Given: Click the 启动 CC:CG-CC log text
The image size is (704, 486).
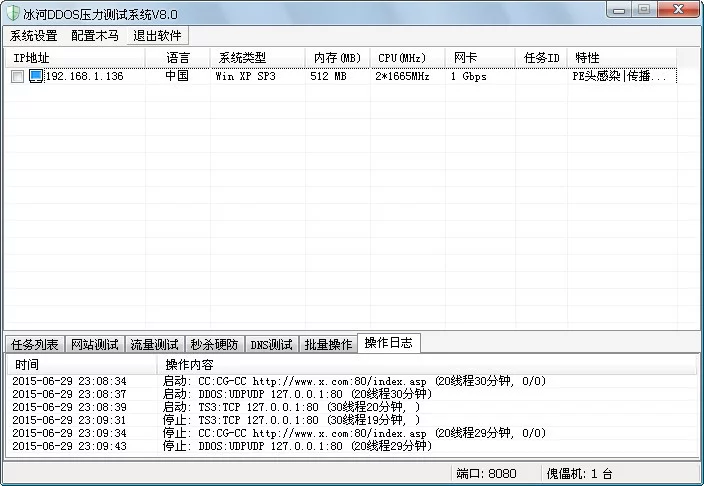Looking at the screenshot, I should point(354,381).
